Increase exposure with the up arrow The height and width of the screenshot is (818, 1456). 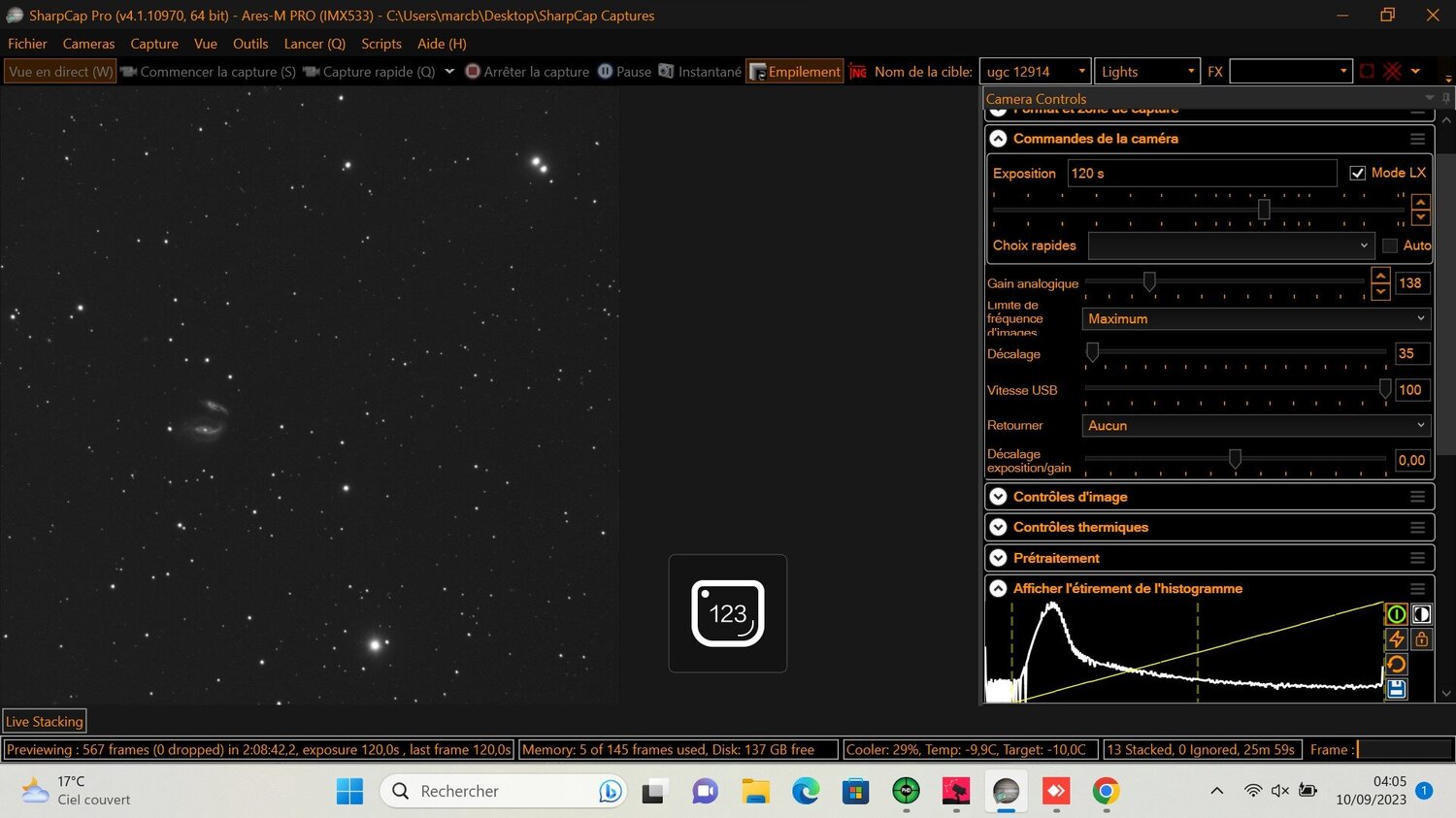coord(1421,202)
